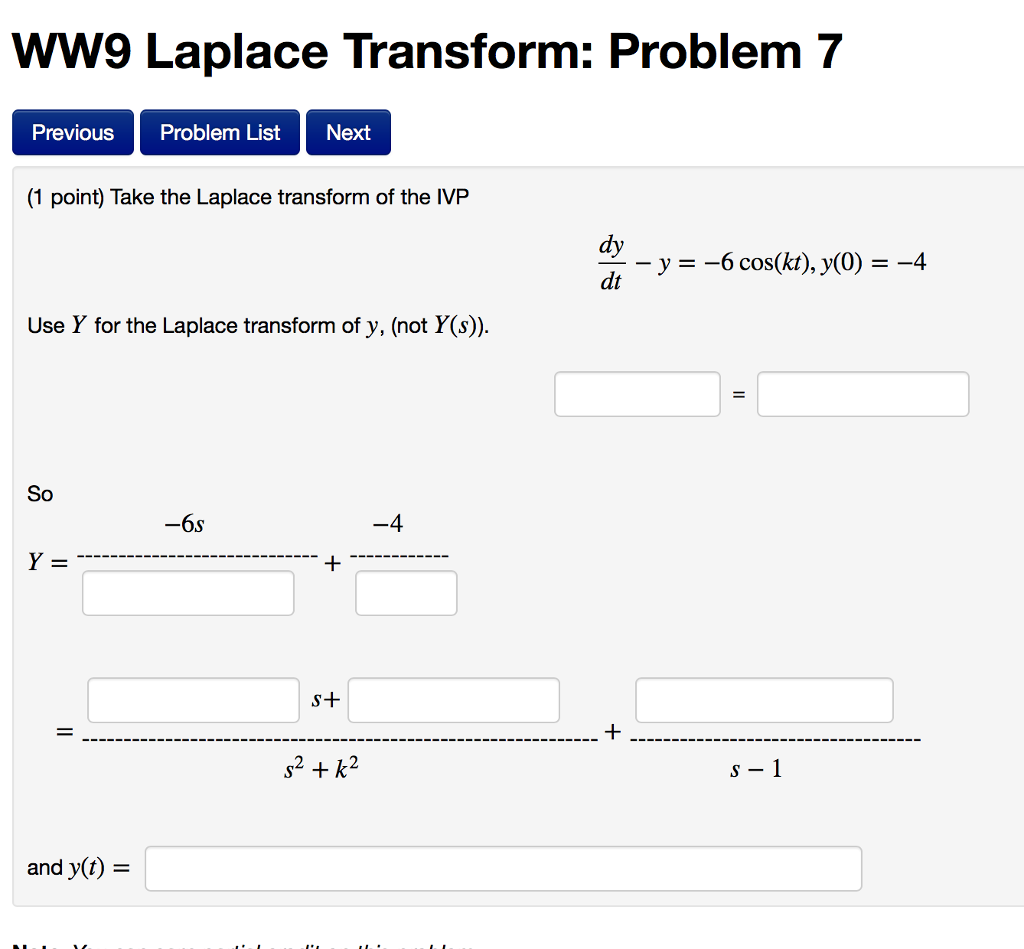Click the coefficient box before s+
The height and width of the screenshot is (949, 1024).
coord(192,700)
